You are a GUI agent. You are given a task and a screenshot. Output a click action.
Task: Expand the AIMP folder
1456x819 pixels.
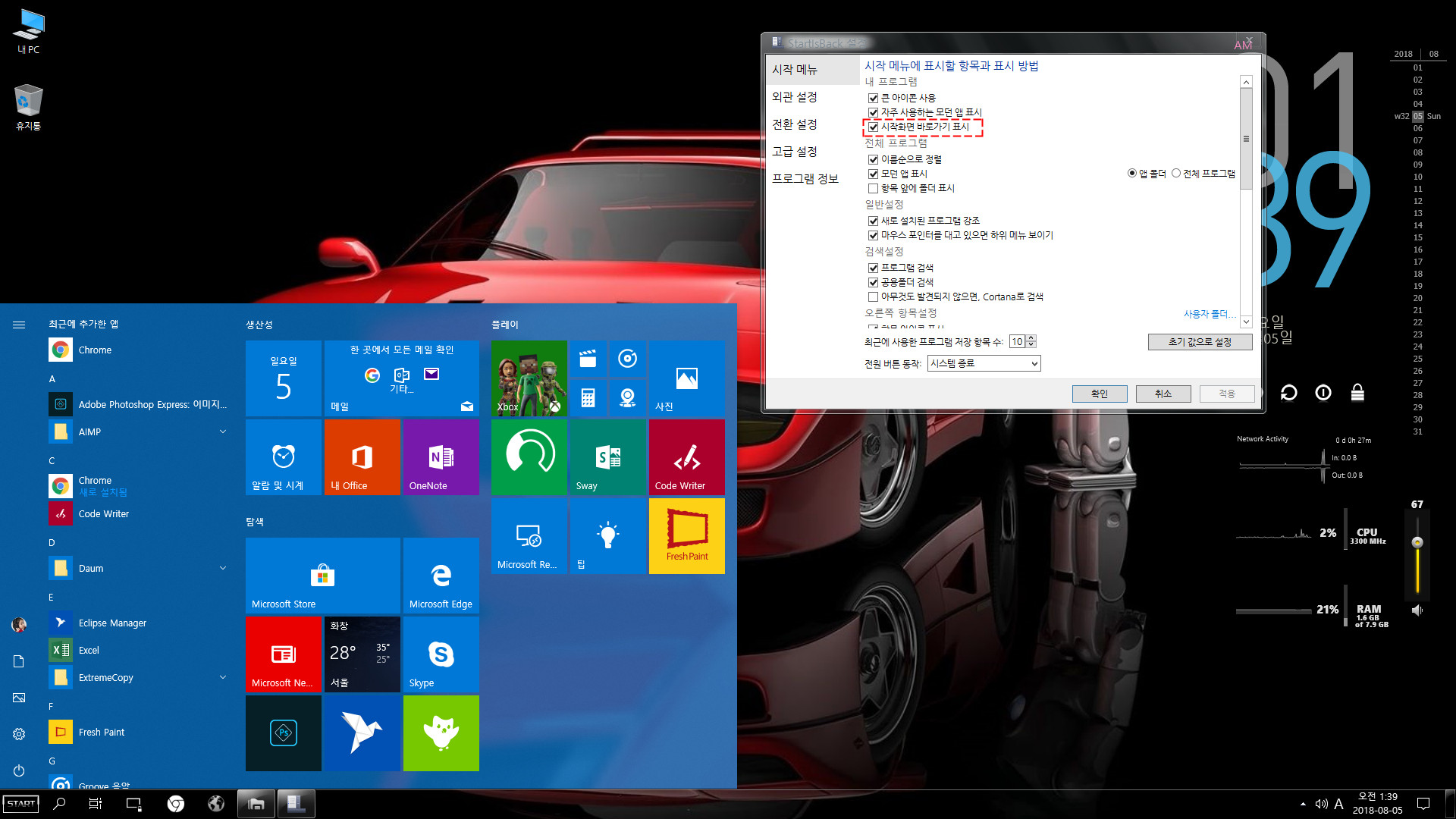223,431
